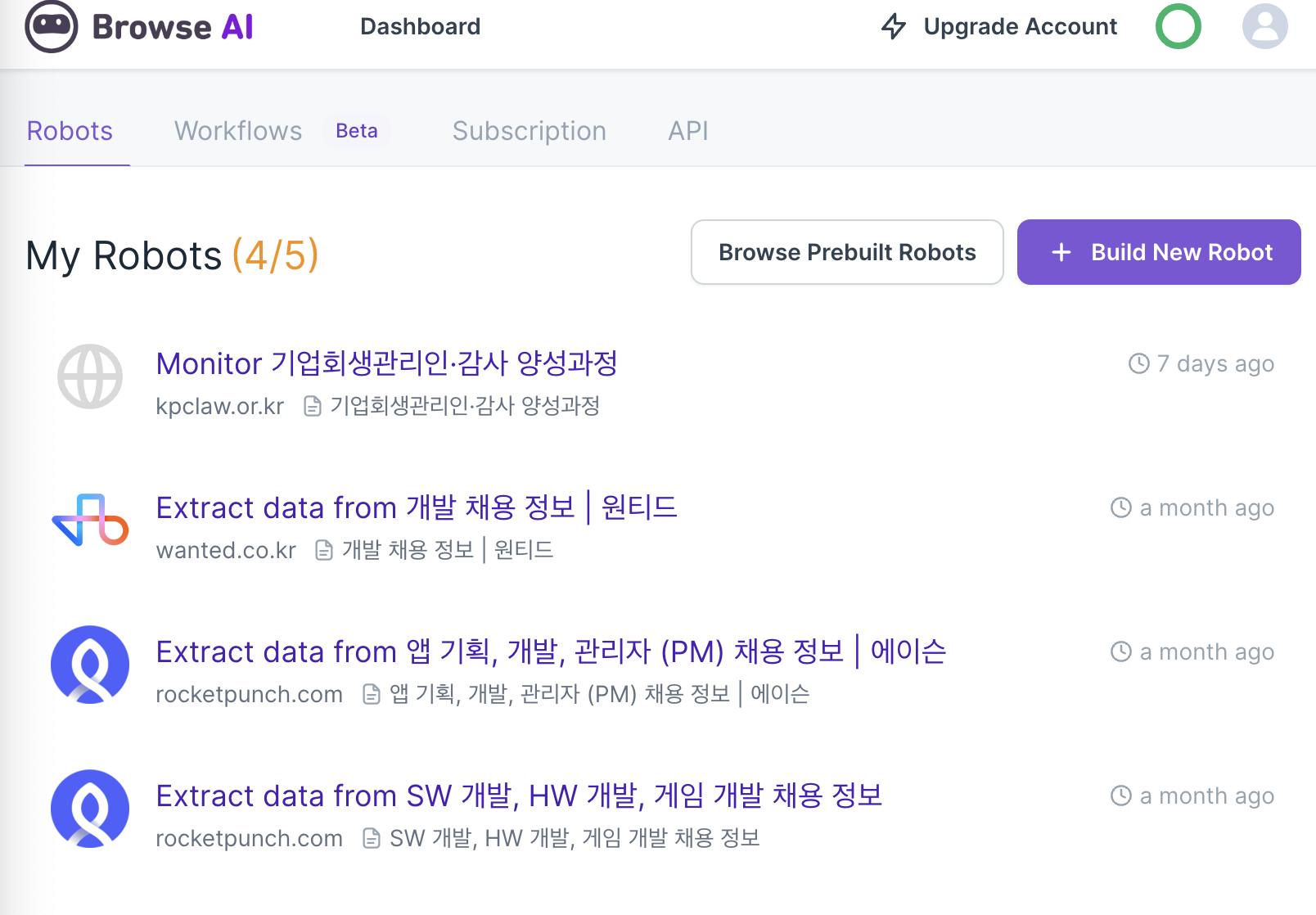
Task: Click a month ago timestamp in SW 개발 row
Action: (1207, 796)
